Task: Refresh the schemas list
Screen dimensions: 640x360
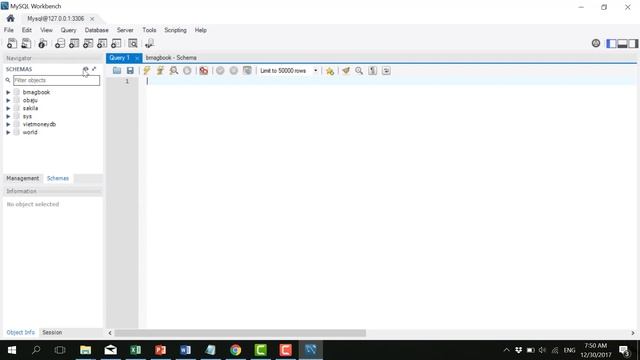Action: click(85, 69)
